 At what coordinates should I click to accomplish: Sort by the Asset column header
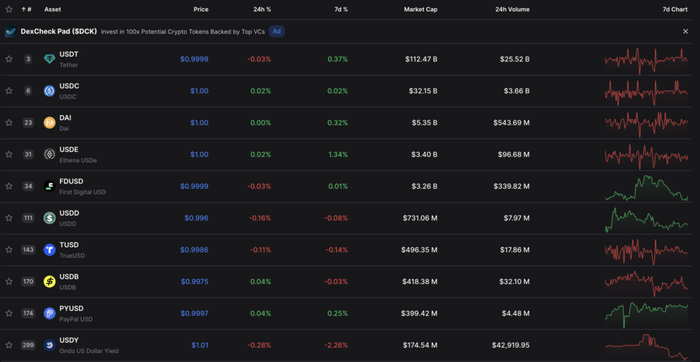[x=53, y=9]
